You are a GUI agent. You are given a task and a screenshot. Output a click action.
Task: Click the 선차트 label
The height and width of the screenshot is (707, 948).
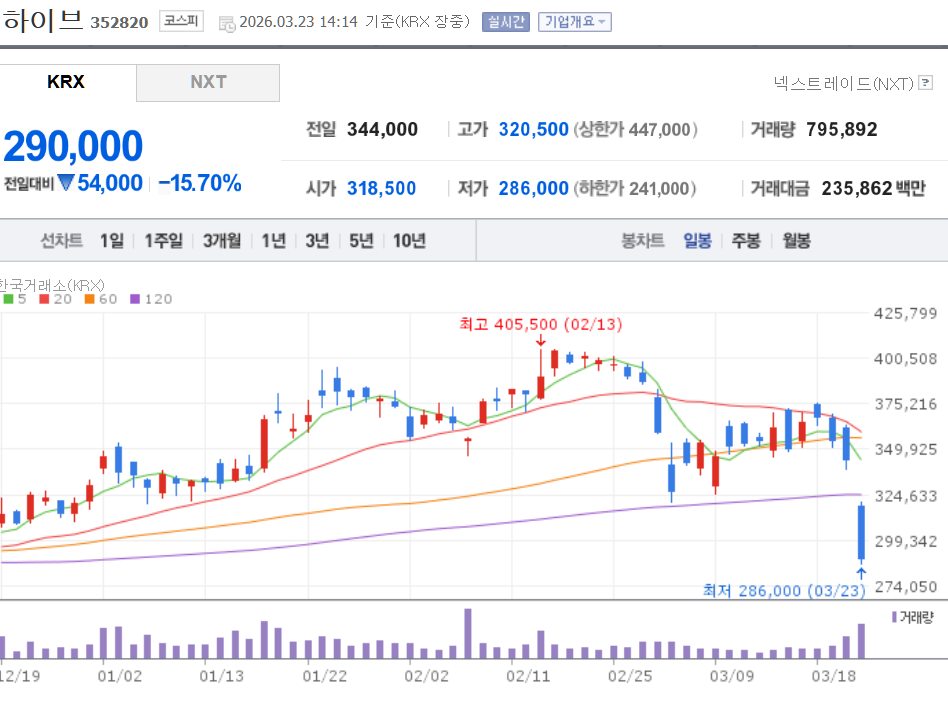(x=61, y=241)
